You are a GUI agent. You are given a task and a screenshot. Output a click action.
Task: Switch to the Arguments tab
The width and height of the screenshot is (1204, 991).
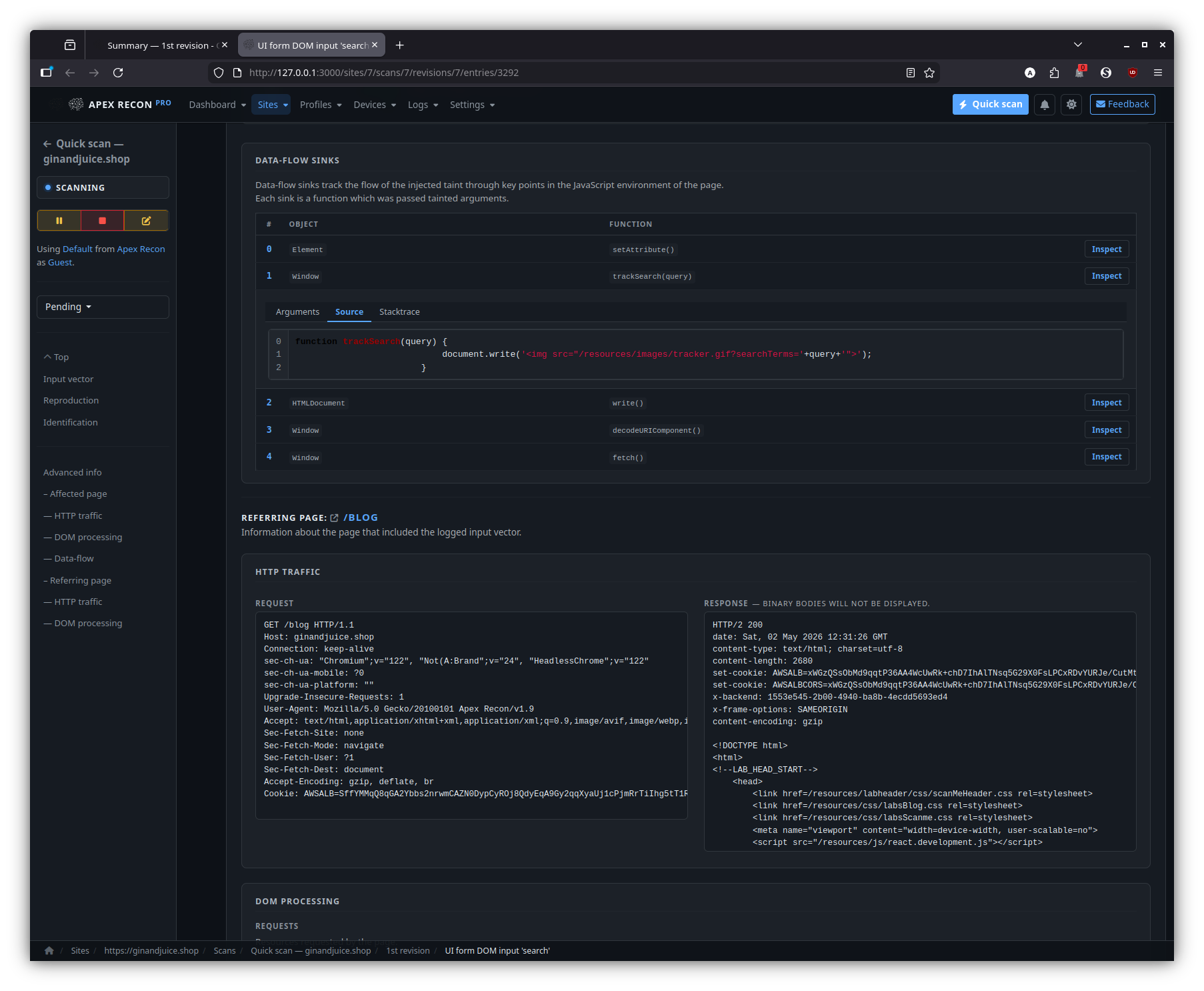point(297,312)
